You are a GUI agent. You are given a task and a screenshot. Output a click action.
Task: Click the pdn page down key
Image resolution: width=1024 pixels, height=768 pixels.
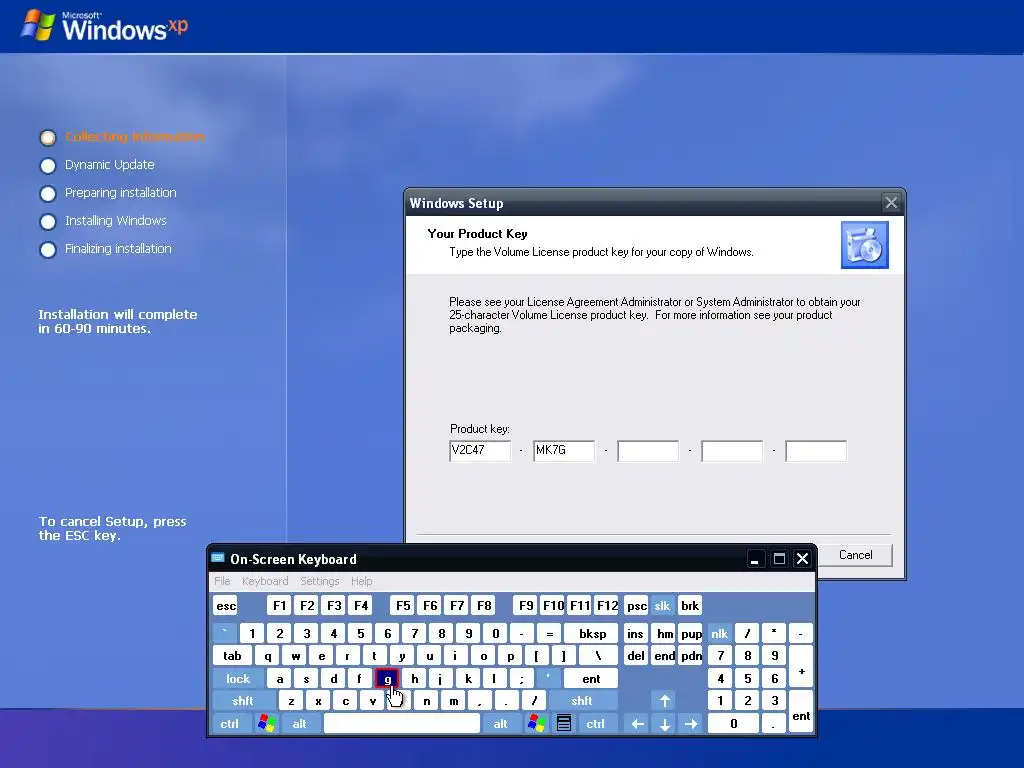691,656
